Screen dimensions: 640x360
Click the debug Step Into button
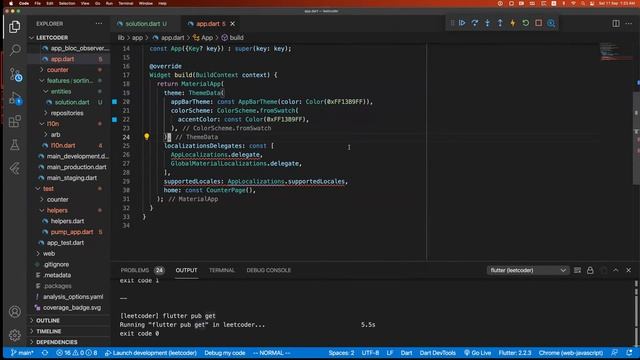487,23
